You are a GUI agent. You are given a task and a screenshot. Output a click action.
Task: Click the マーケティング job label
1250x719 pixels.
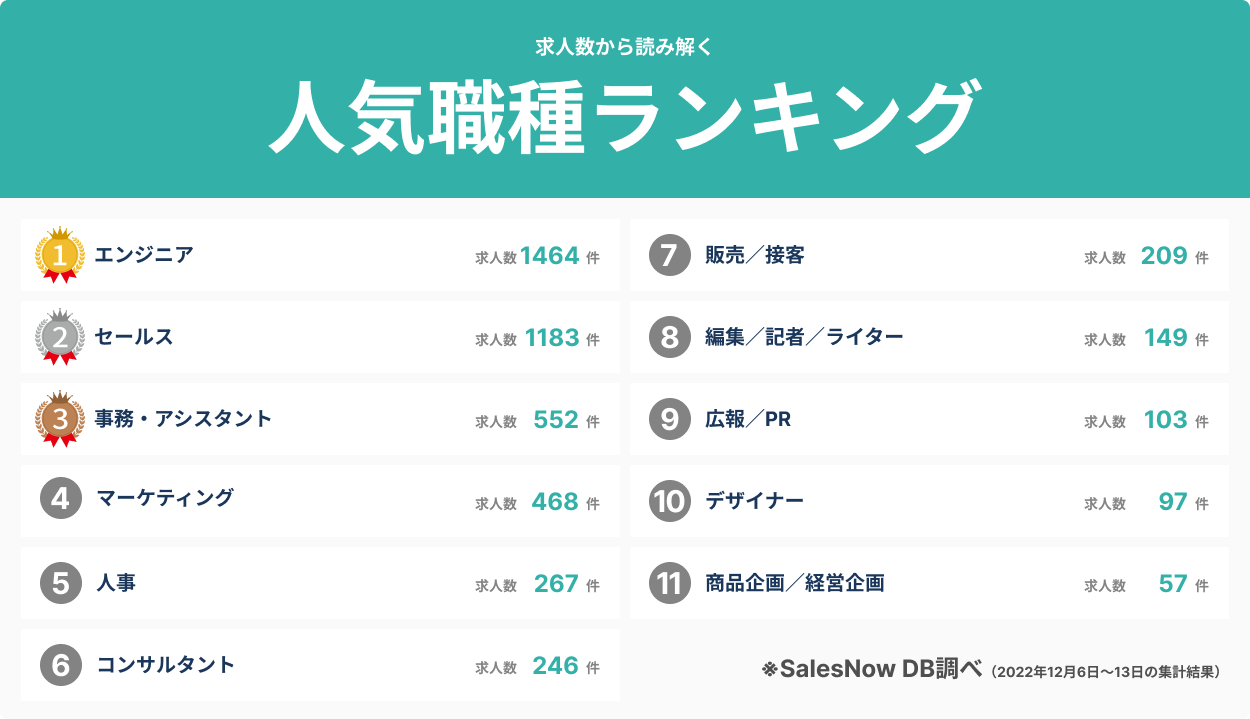tap(165, 499)
